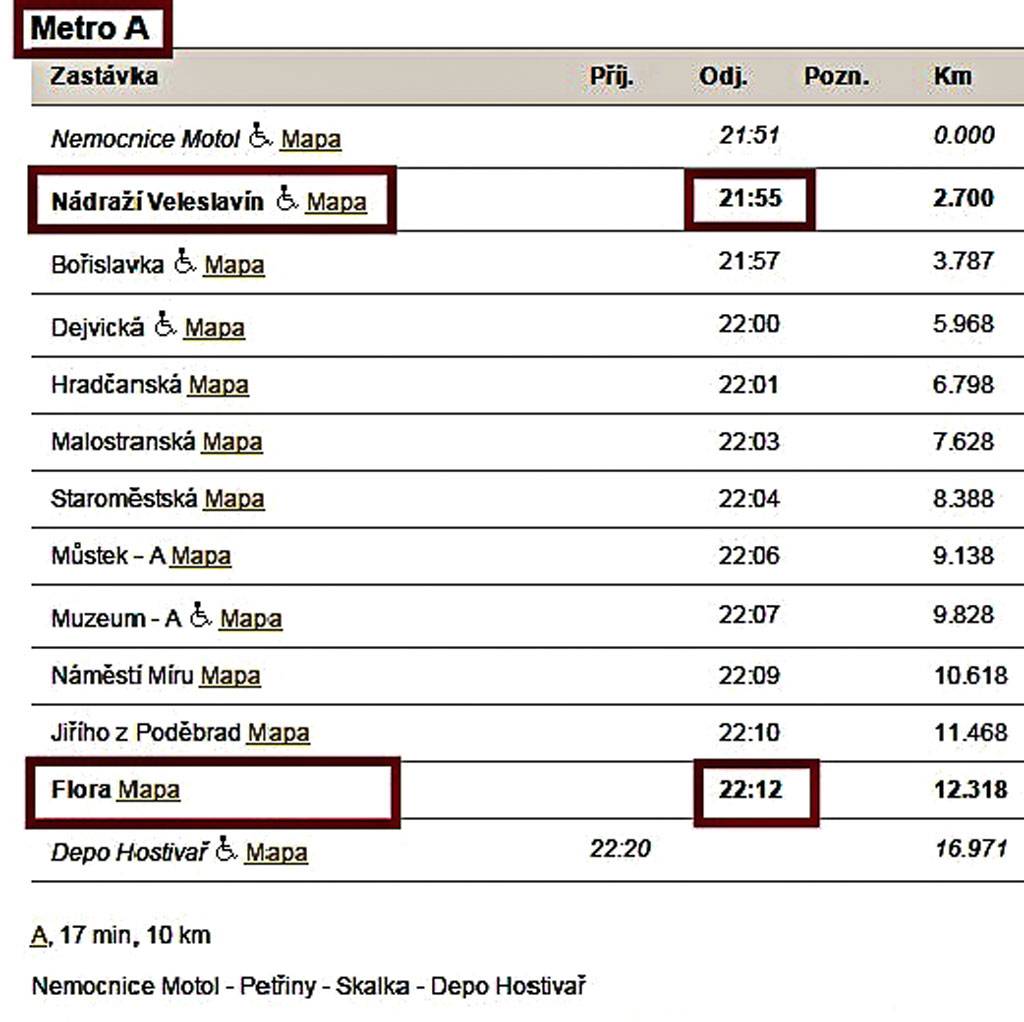Click wheelchair icon beside Nemocnice Motol
The height and width of the screenshot is (1022, 1024).
pos(260,135)
